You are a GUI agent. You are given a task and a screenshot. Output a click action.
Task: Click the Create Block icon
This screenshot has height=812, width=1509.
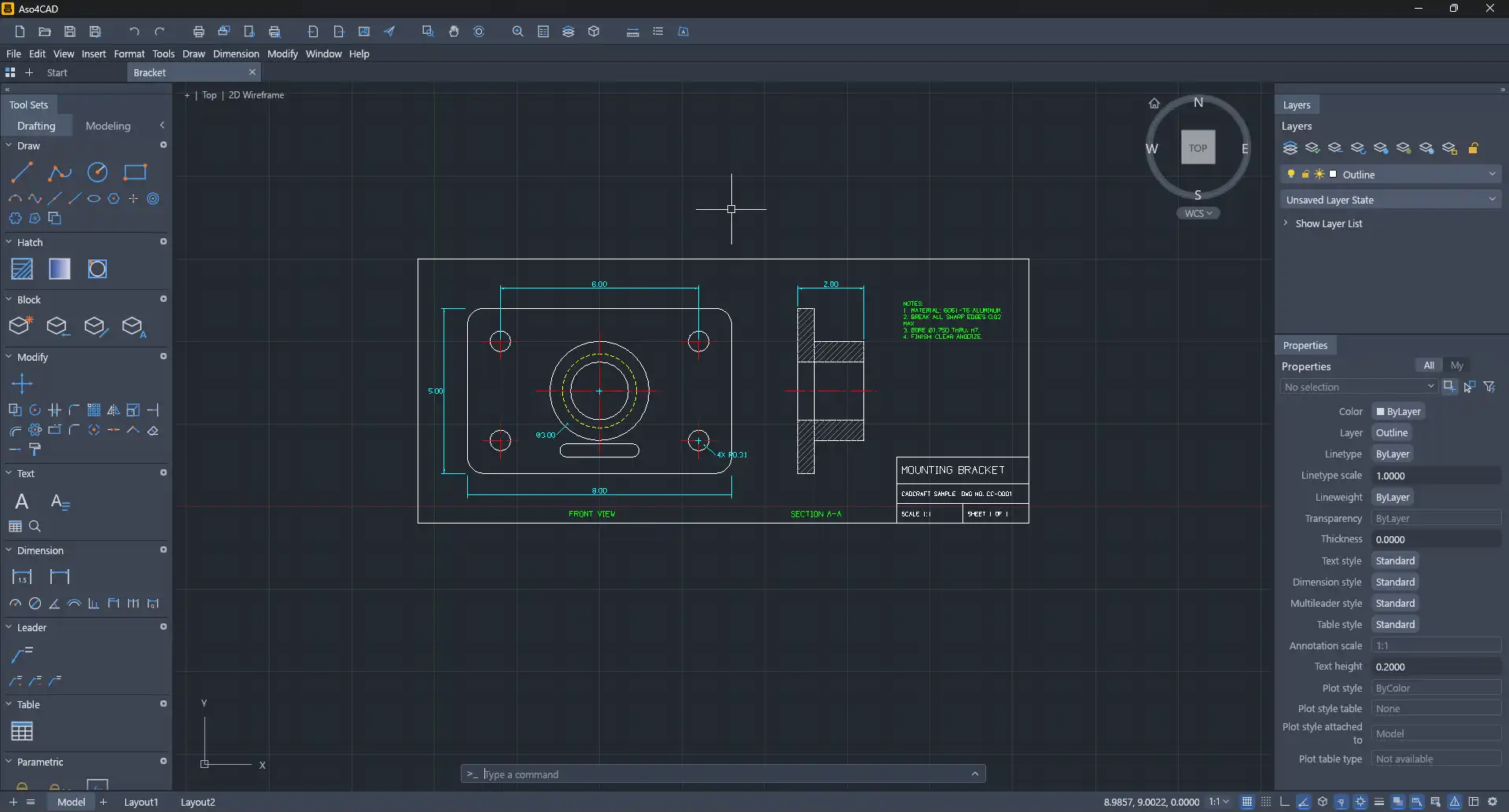[20, 326]
